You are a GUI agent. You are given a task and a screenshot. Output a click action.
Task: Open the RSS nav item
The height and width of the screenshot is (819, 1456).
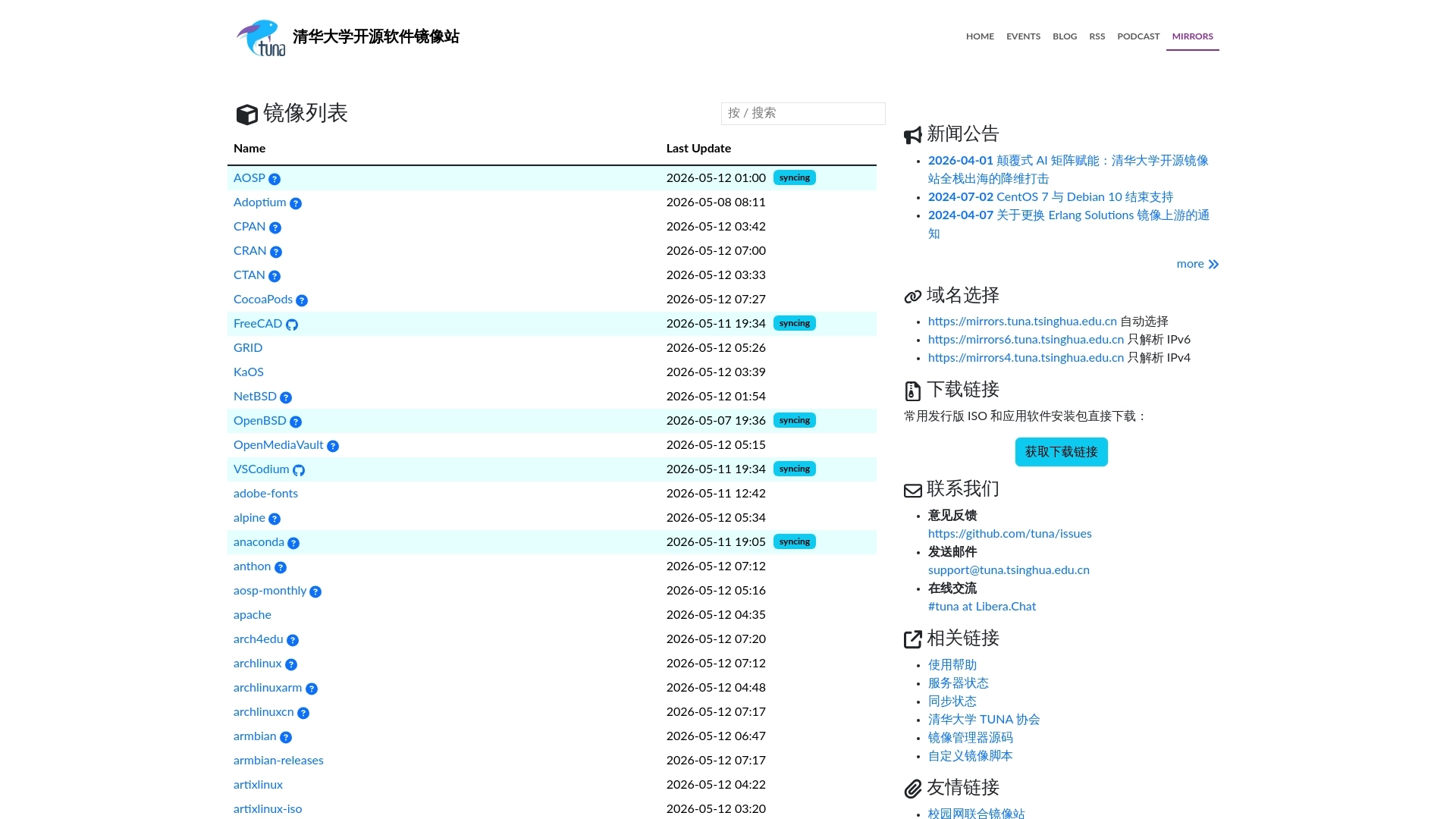click(1097, 36)
